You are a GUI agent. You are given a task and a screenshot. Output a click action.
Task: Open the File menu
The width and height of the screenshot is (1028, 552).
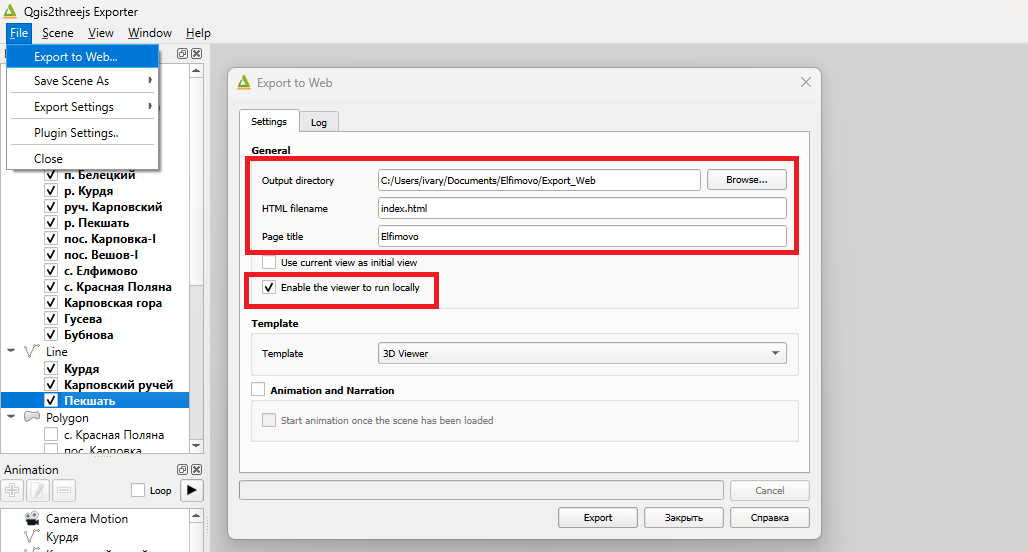[x=19, y=33]
